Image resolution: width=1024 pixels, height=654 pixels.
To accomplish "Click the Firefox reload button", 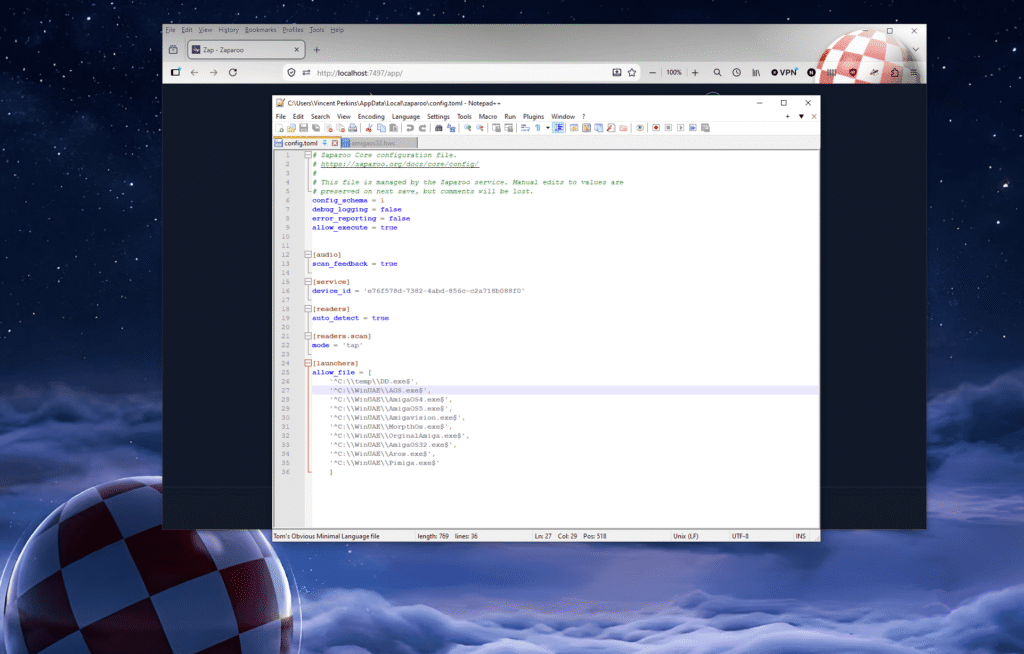I will coord(232,73).
